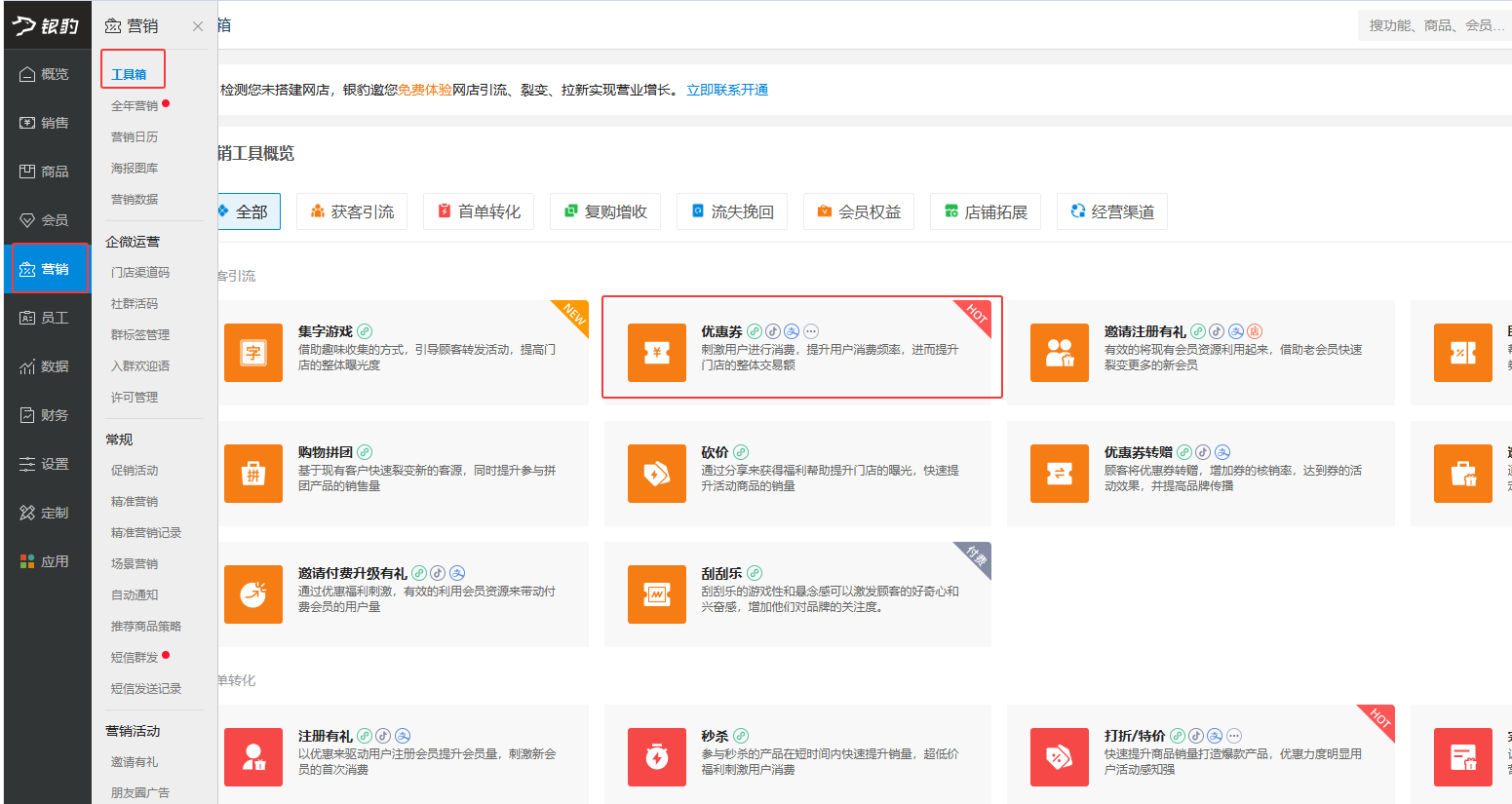
Task: Switch to the 获客引流 filter tab
Action: [352, 211]
